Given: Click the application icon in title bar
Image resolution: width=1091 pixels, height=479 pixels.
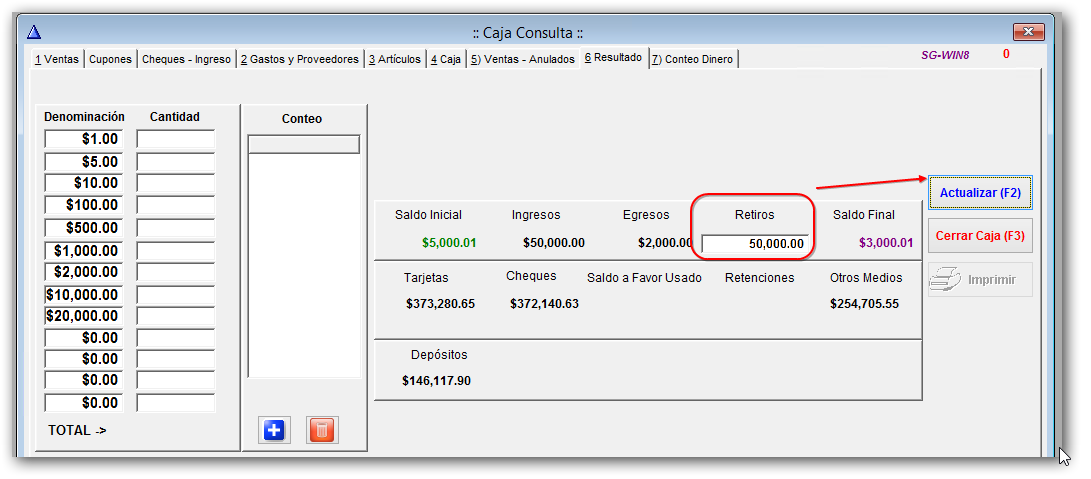Looking at the screenshot, I should [34, 32].
